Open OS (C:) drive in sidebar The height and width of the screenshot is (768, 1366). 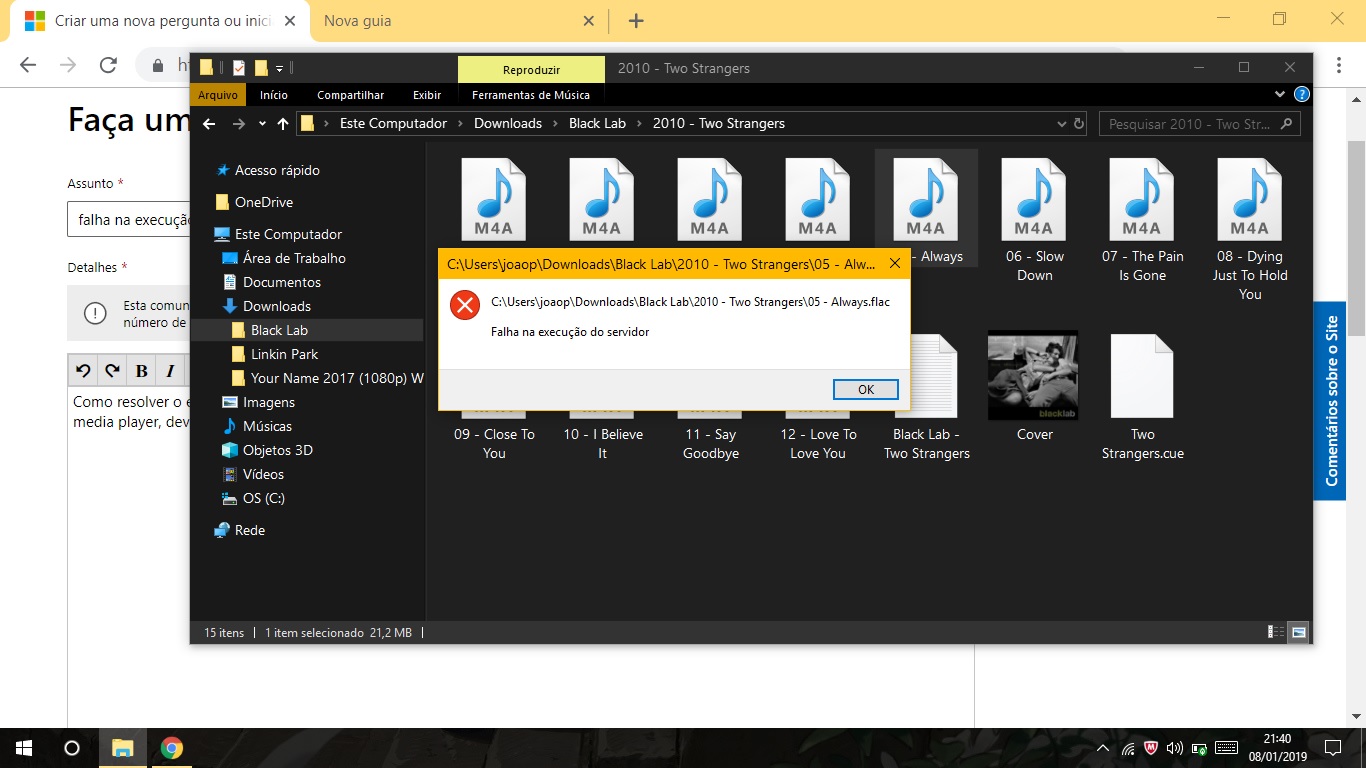pos(263,498)
